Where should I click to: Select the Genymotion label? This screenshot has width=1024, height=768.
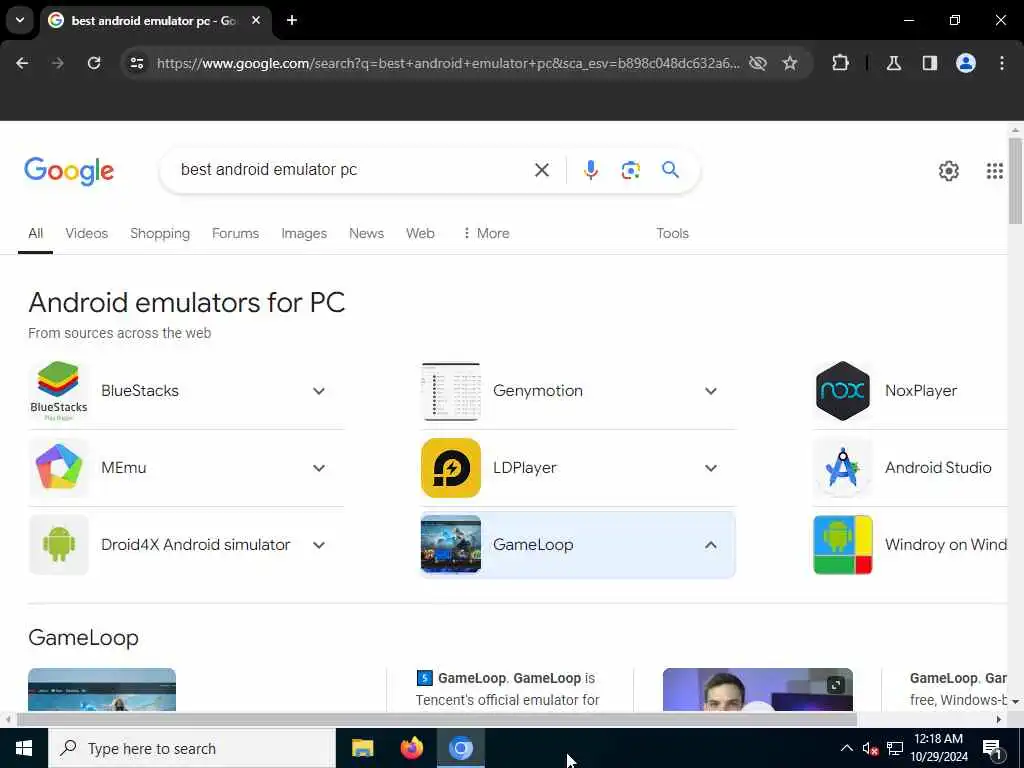coord(538,391)
